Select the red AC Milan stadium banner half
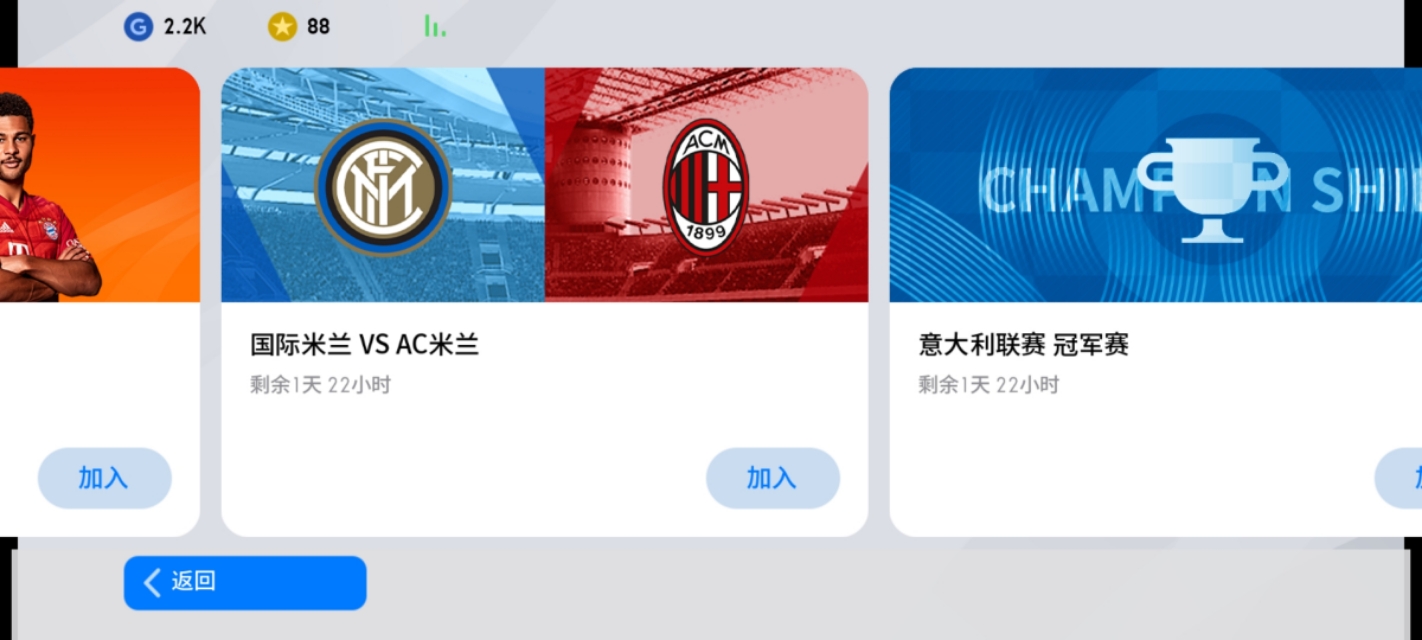The height and width of the screenshot is (640, 1422). [x=706, y=185]
